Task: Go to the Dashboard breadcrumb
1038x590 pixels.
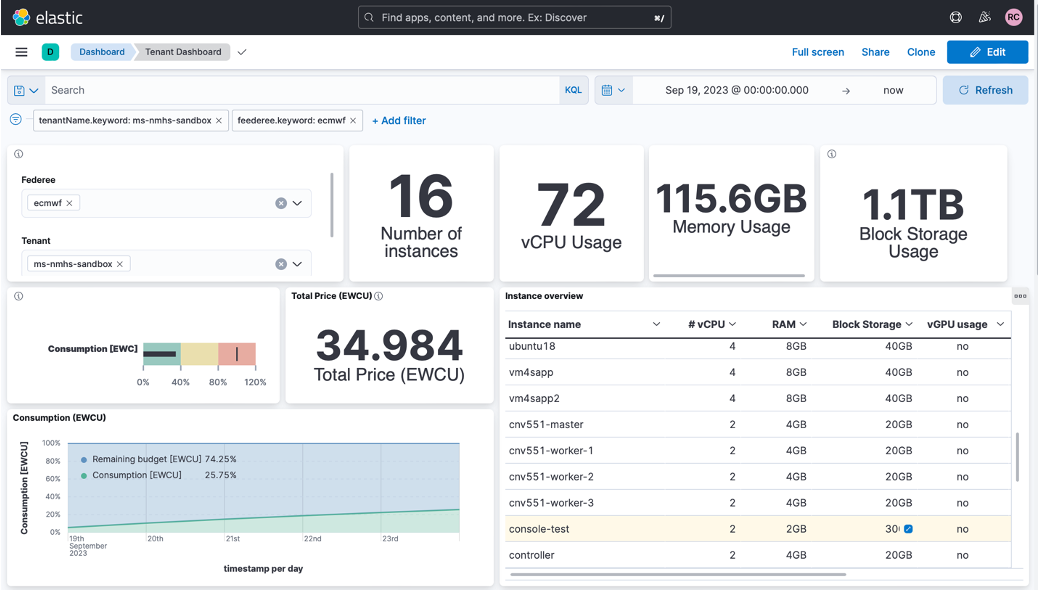Action: pyautogui.click(x=102, y=52)
